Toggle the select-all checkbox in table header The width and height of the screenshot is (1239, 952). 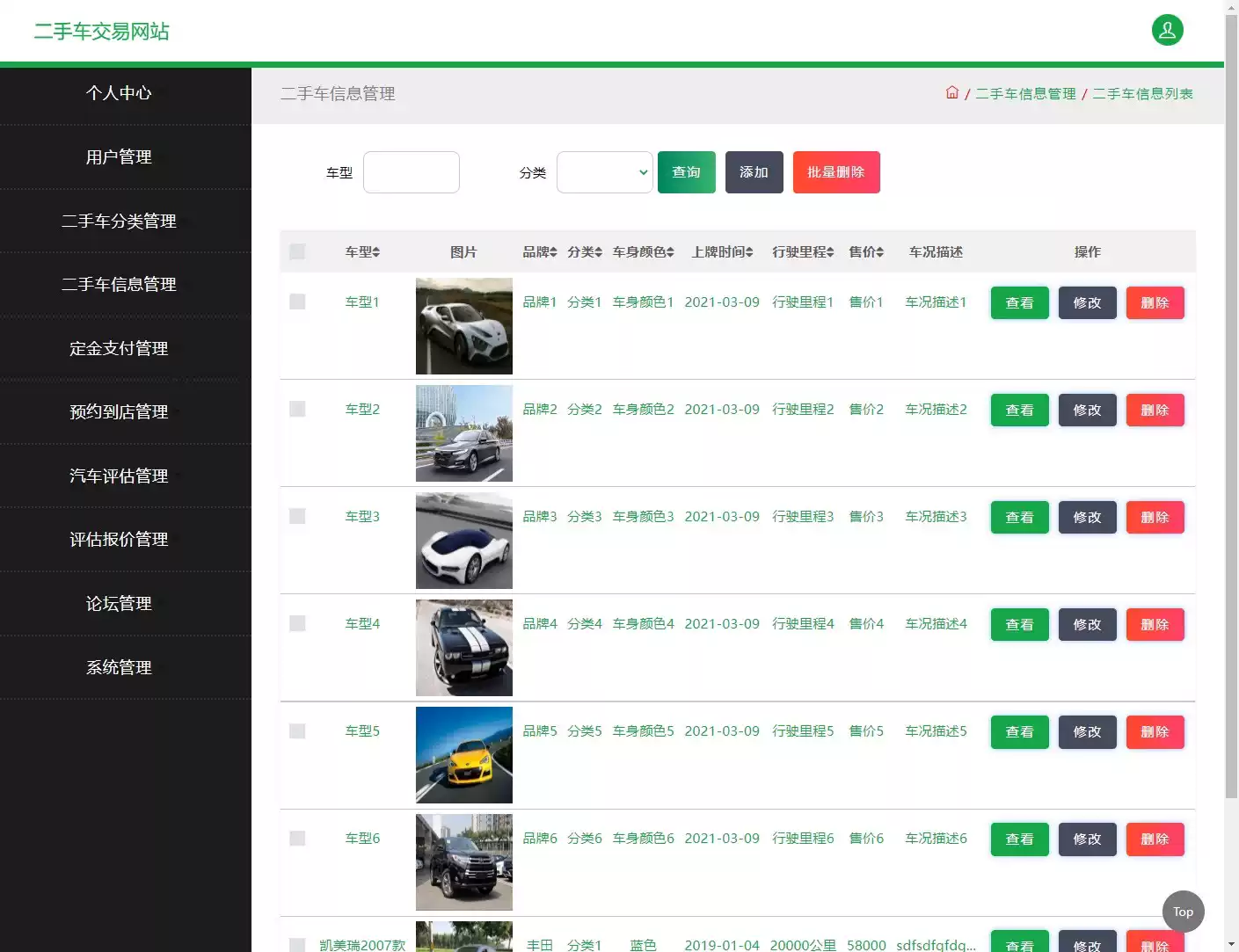[296, 251]
